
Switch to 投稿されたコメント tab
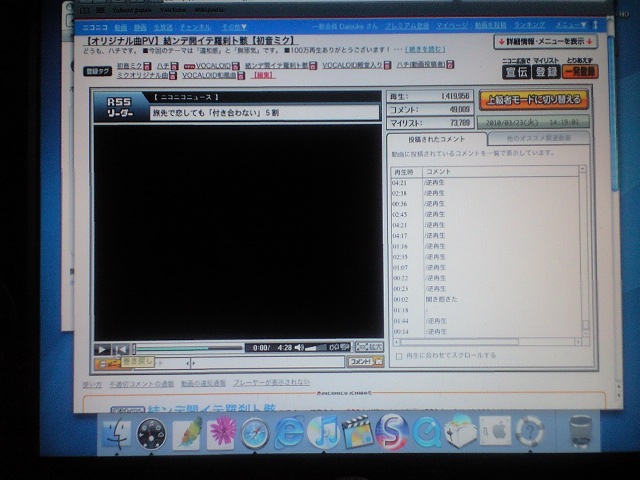click(x=436, y=139)
